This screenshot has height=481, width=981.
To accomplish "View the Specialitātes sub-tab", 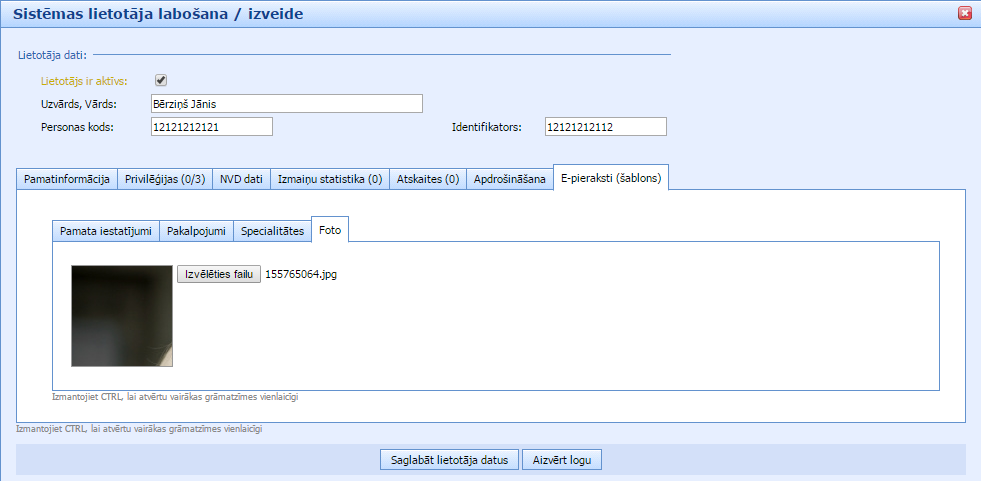I will (272, 231).
